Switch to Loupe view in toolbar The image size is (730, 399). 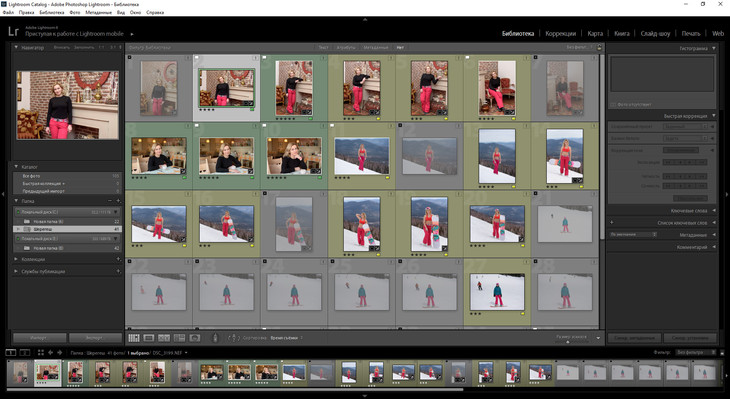pos(149,338)
